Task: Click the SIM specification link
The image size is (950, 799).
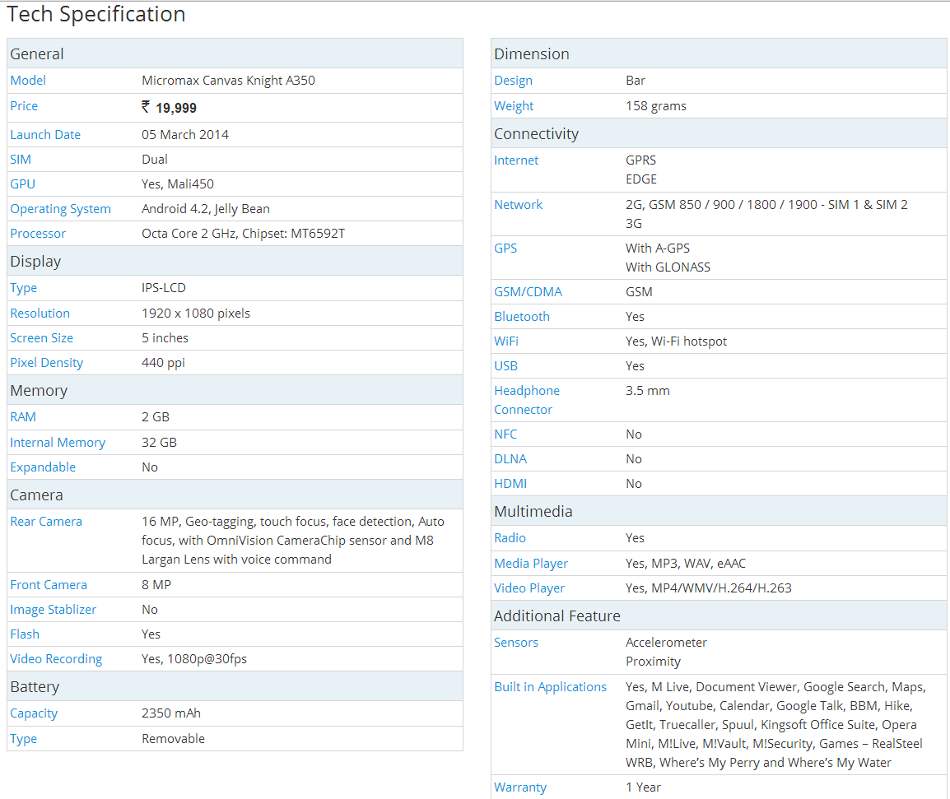Action: [21, 159]
